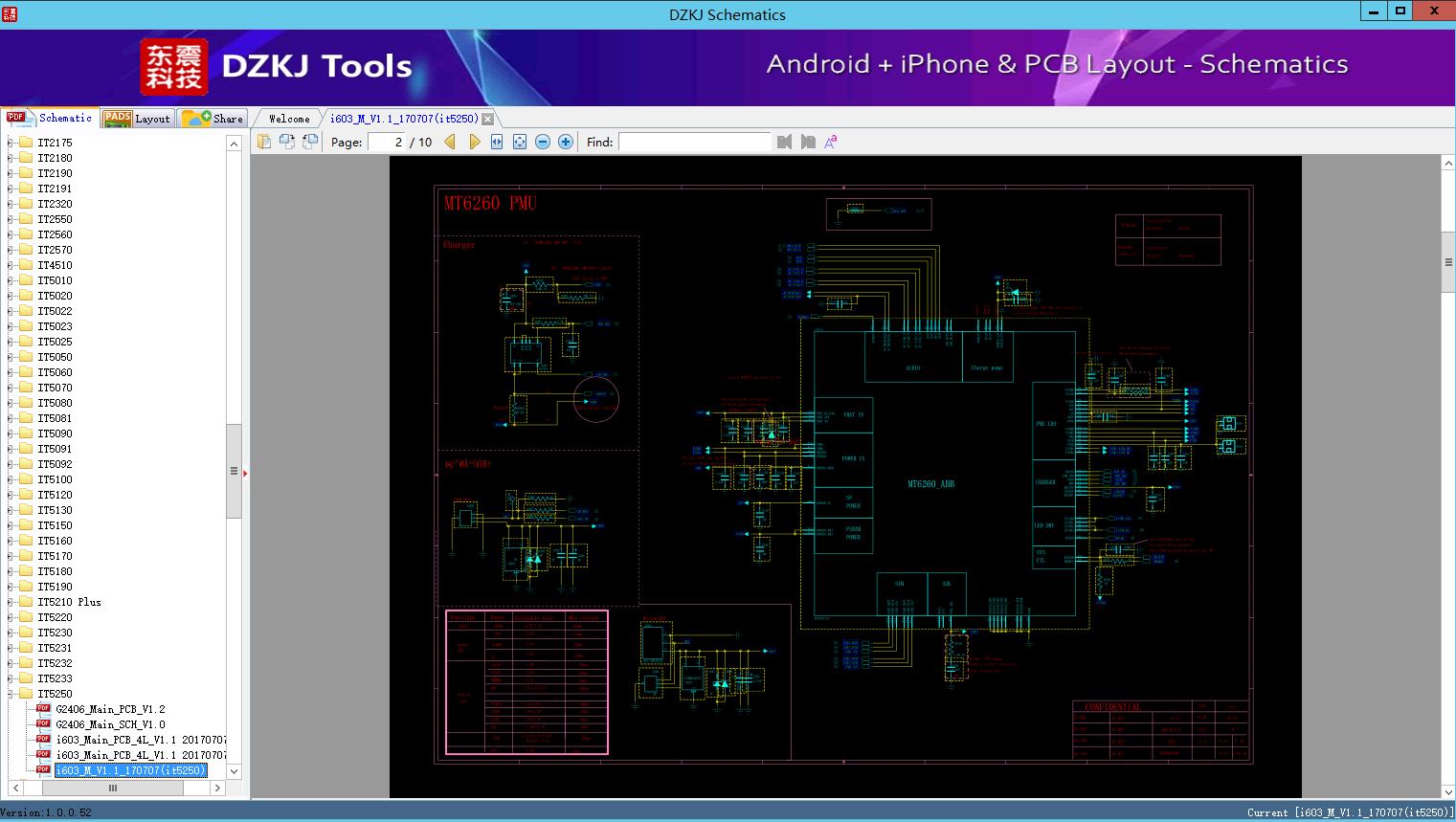Image resolution: width=1456 pixels, height=822 pixels.
Task: Close the i603_M_V1.1 document tab
Action: [x=488, y=119]
